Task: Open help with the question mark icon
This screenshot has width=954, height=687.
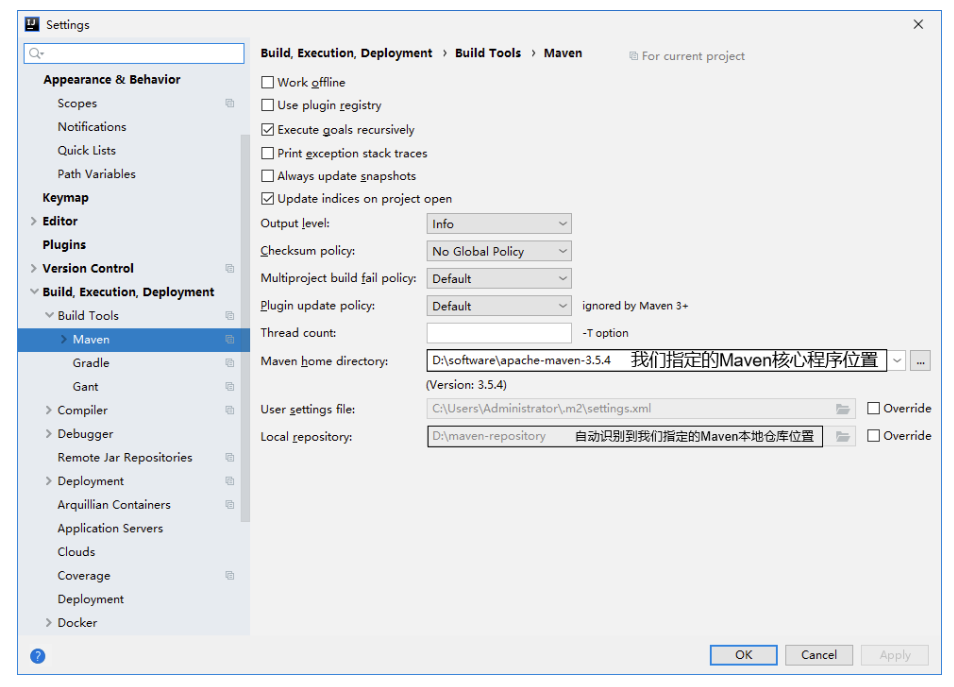Action: (x=38, y=656)
